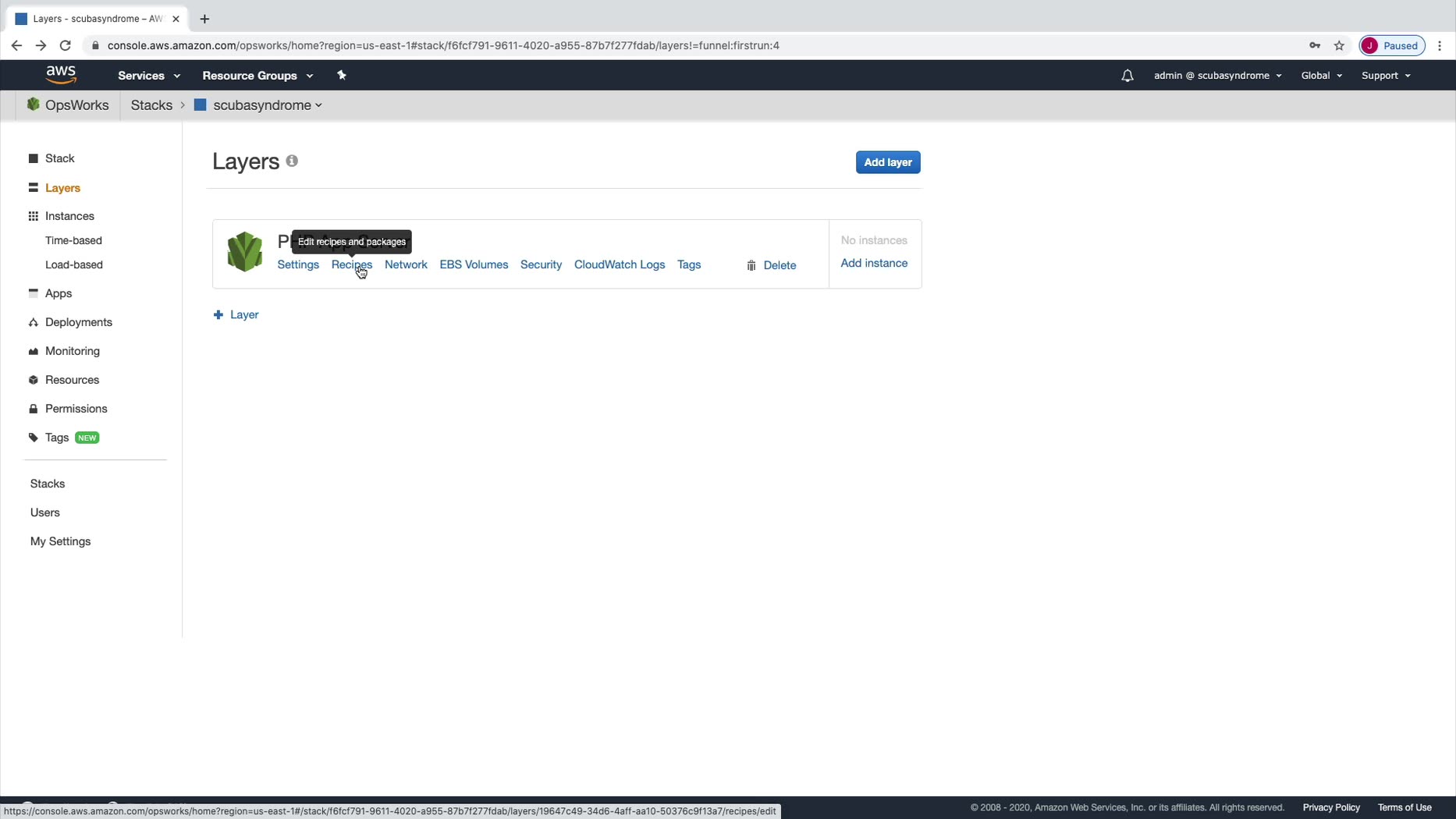Go to the OpsWorks home link
The width and height of the screenshot is (1456, 819).
point(68,105)
